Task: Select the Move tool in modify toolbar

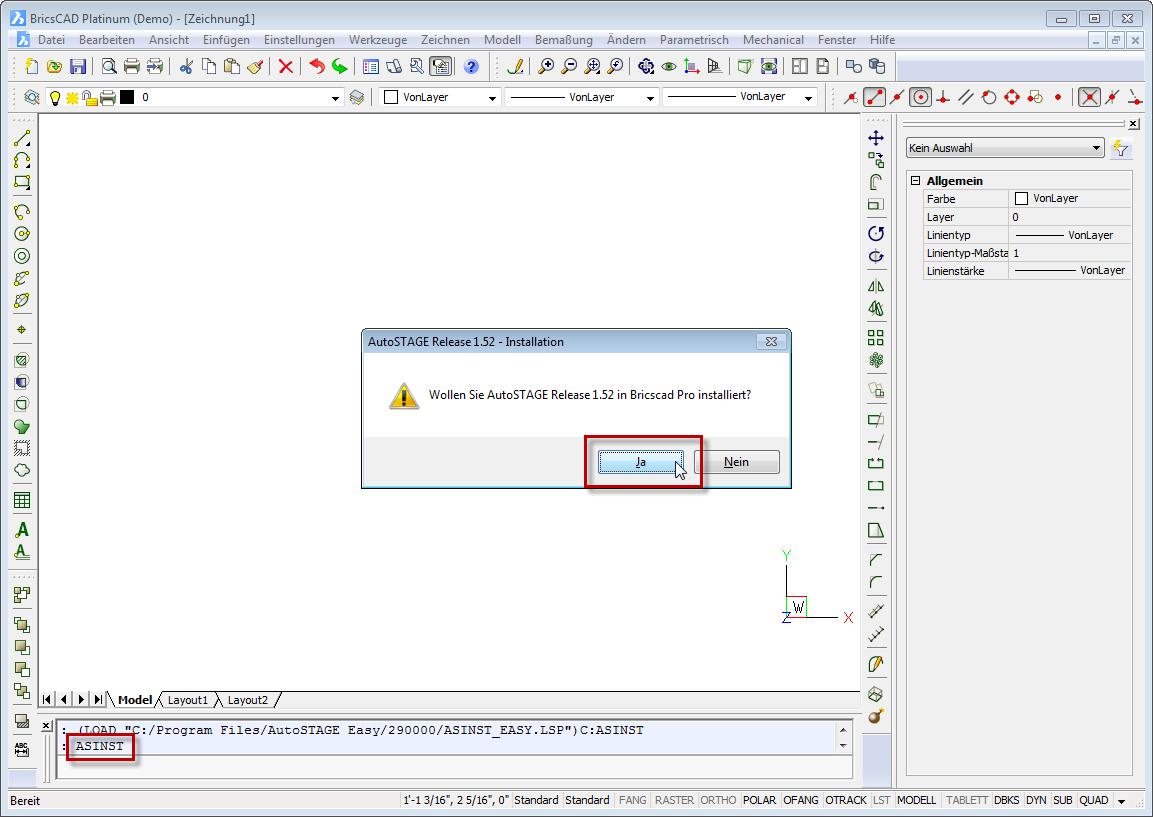Action: (x=876, y=138)
